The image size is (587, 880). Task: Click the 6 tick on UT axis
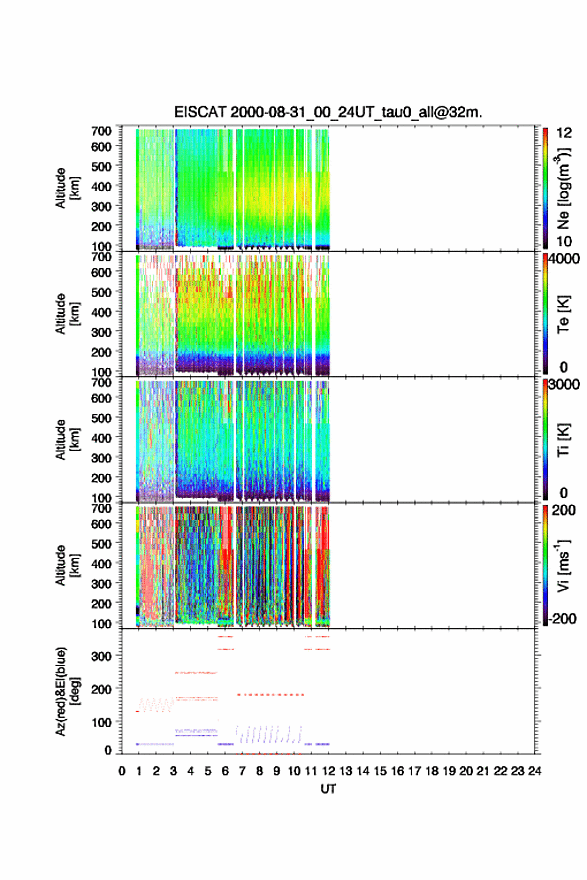(x=225, y=771)
